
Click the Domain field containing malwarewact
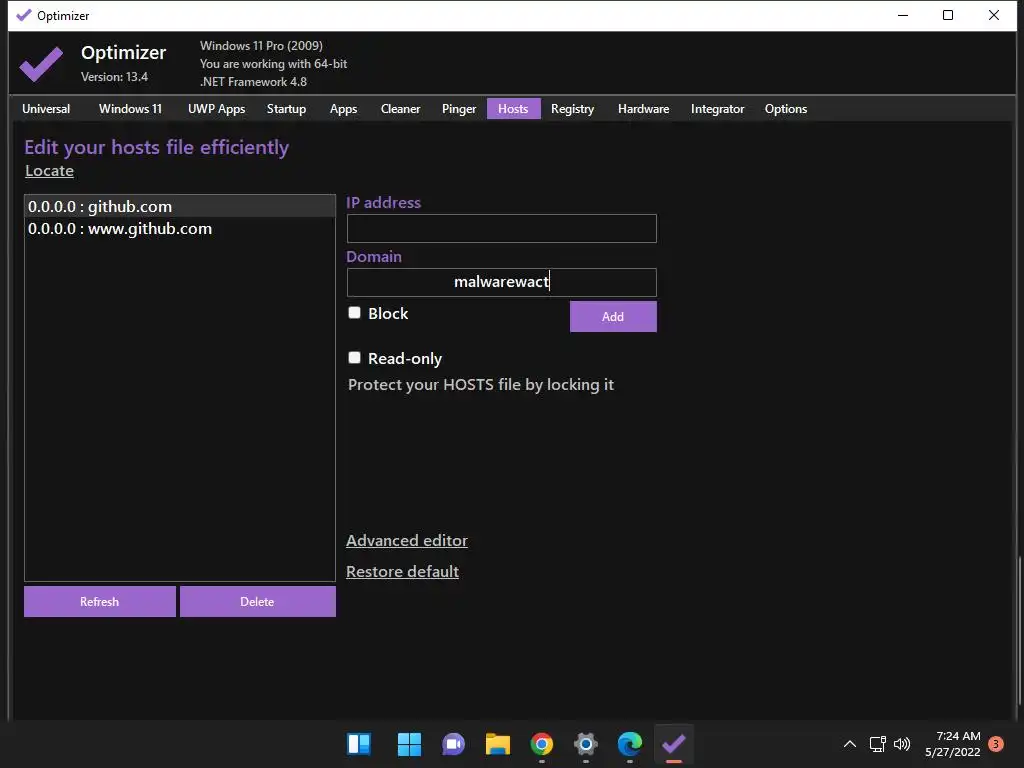click(x=502, y=282)
